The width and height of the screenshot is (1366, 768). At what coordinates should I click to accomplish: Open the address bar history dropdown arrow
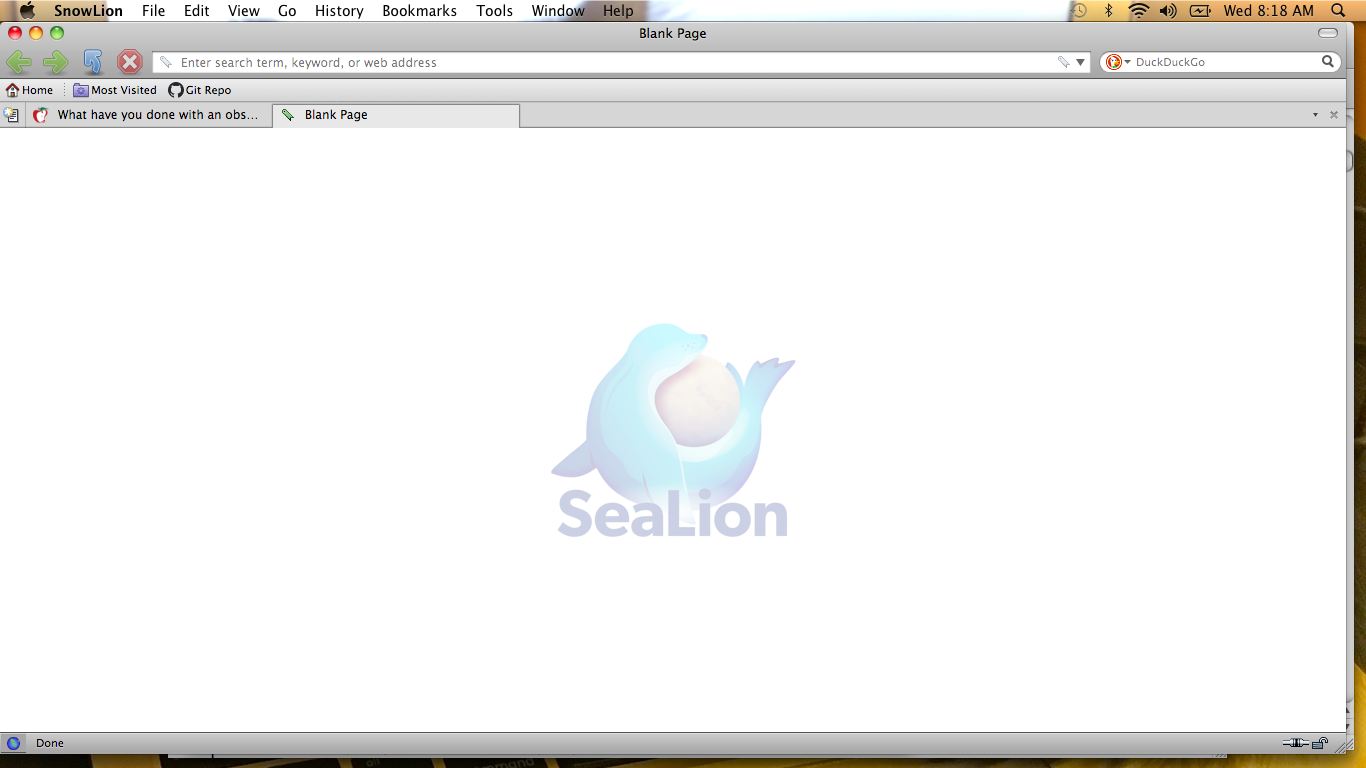pos(1081,62)
